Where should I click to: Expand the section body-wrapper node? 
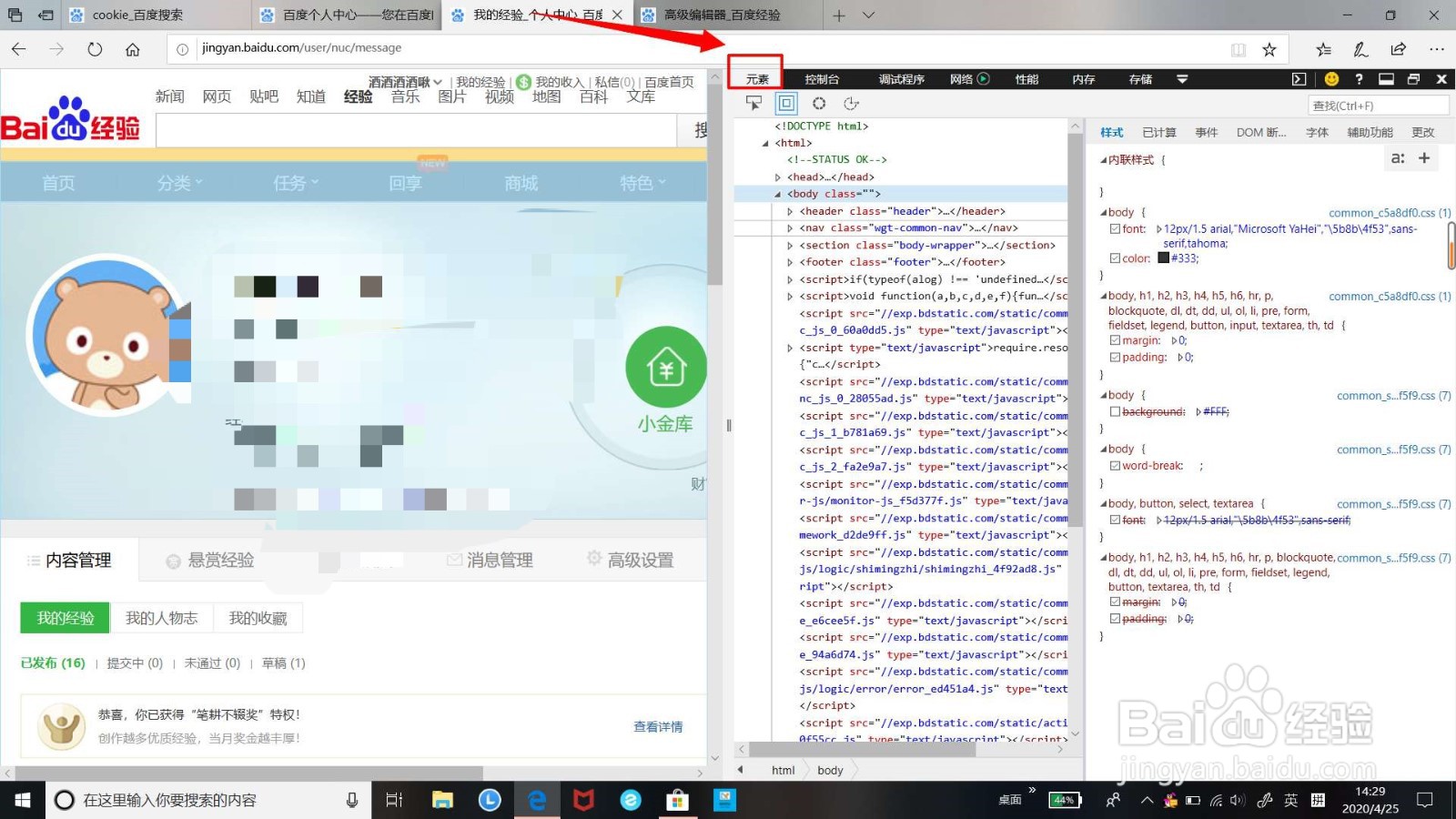tap(790, 246)
